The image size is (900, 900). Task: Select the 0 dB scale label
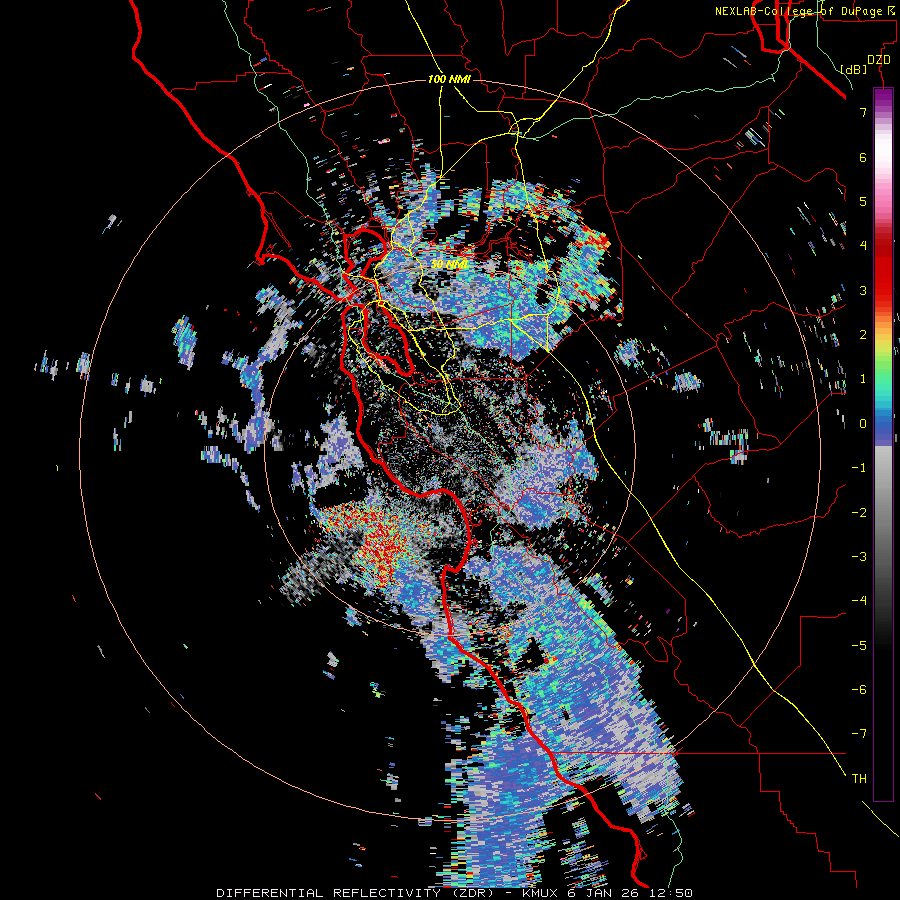(x=863, y=424)
